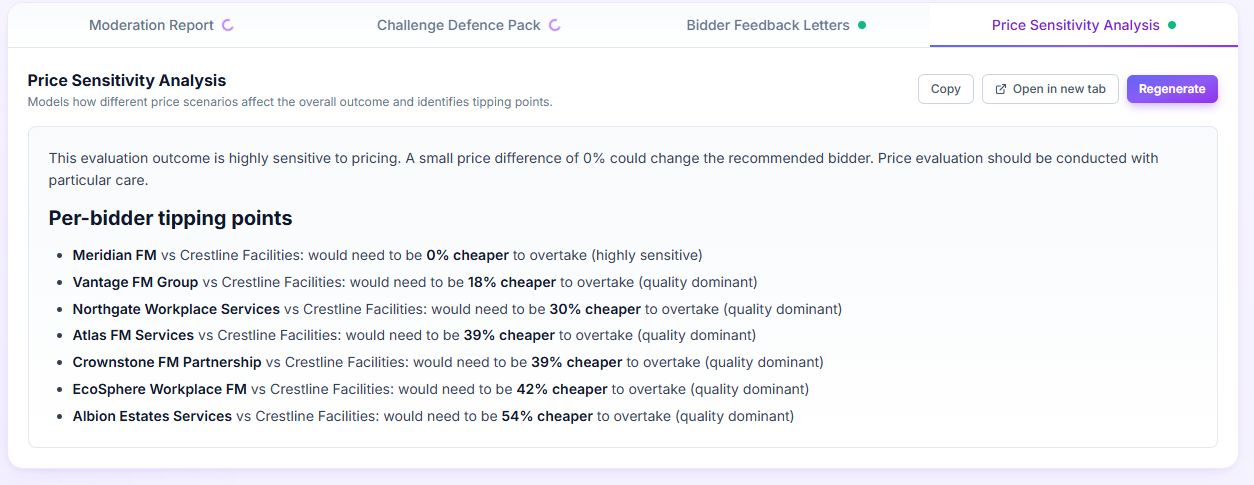Click green status dot beside Price Sensitivity Analysis tab
Image resolution: width=1254 pixels, height=485 pixels.
tap(1172, 25)
